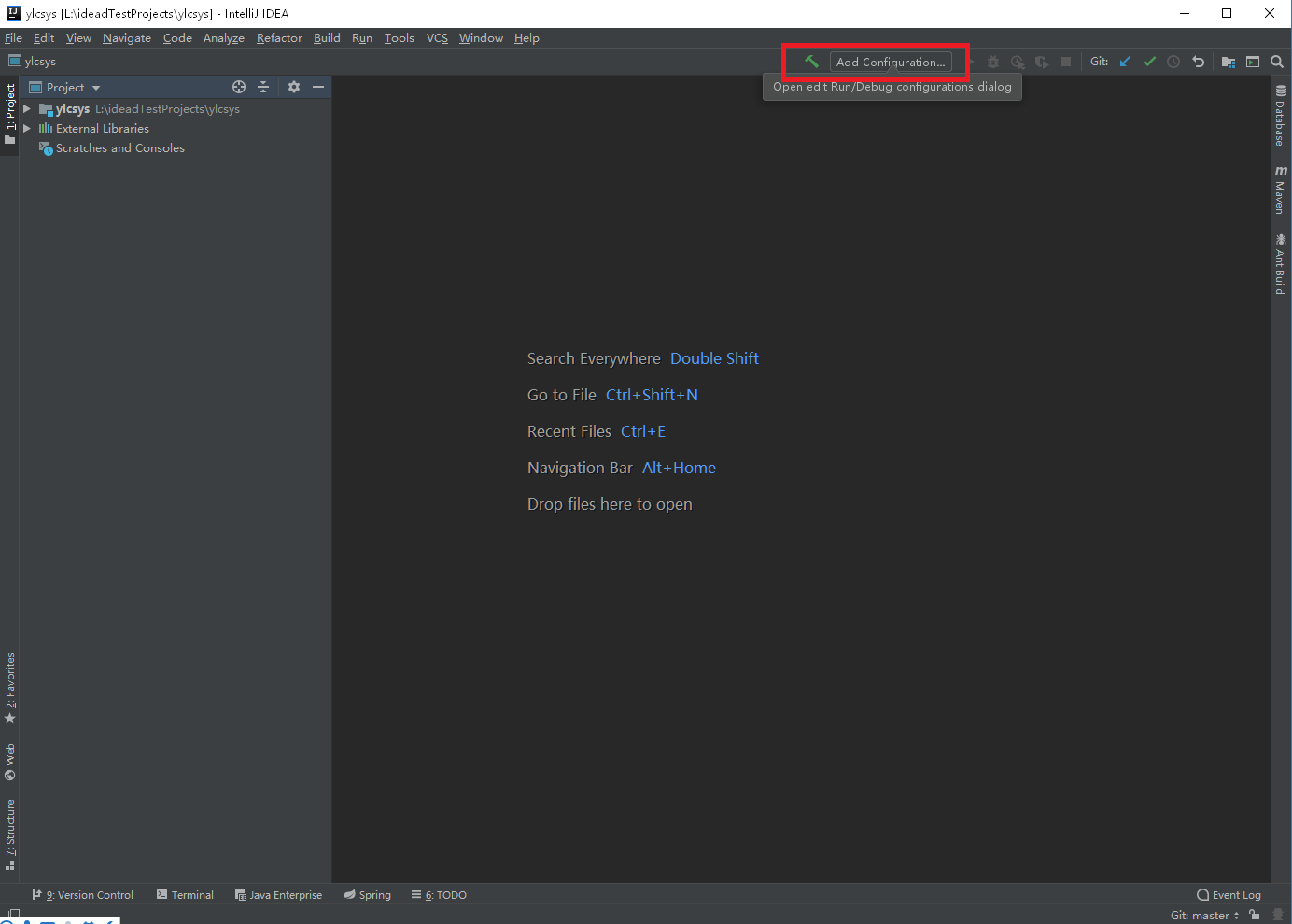This screenshot has height=924, width=1292.
Task: Open the Structure side tab
Action: pos(10,834)
